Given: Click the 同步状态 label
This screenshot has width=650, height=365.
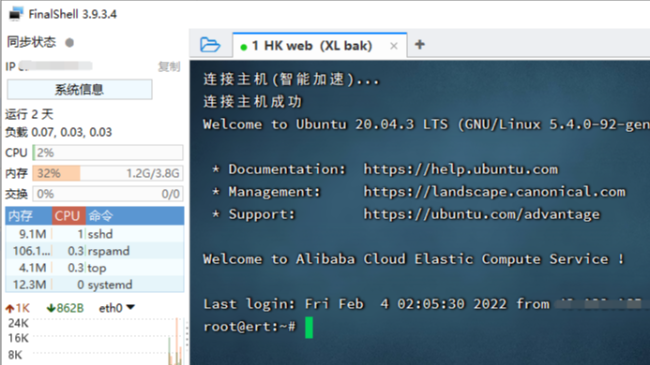Looking at the screenshot, I should [x=31, y=42].
